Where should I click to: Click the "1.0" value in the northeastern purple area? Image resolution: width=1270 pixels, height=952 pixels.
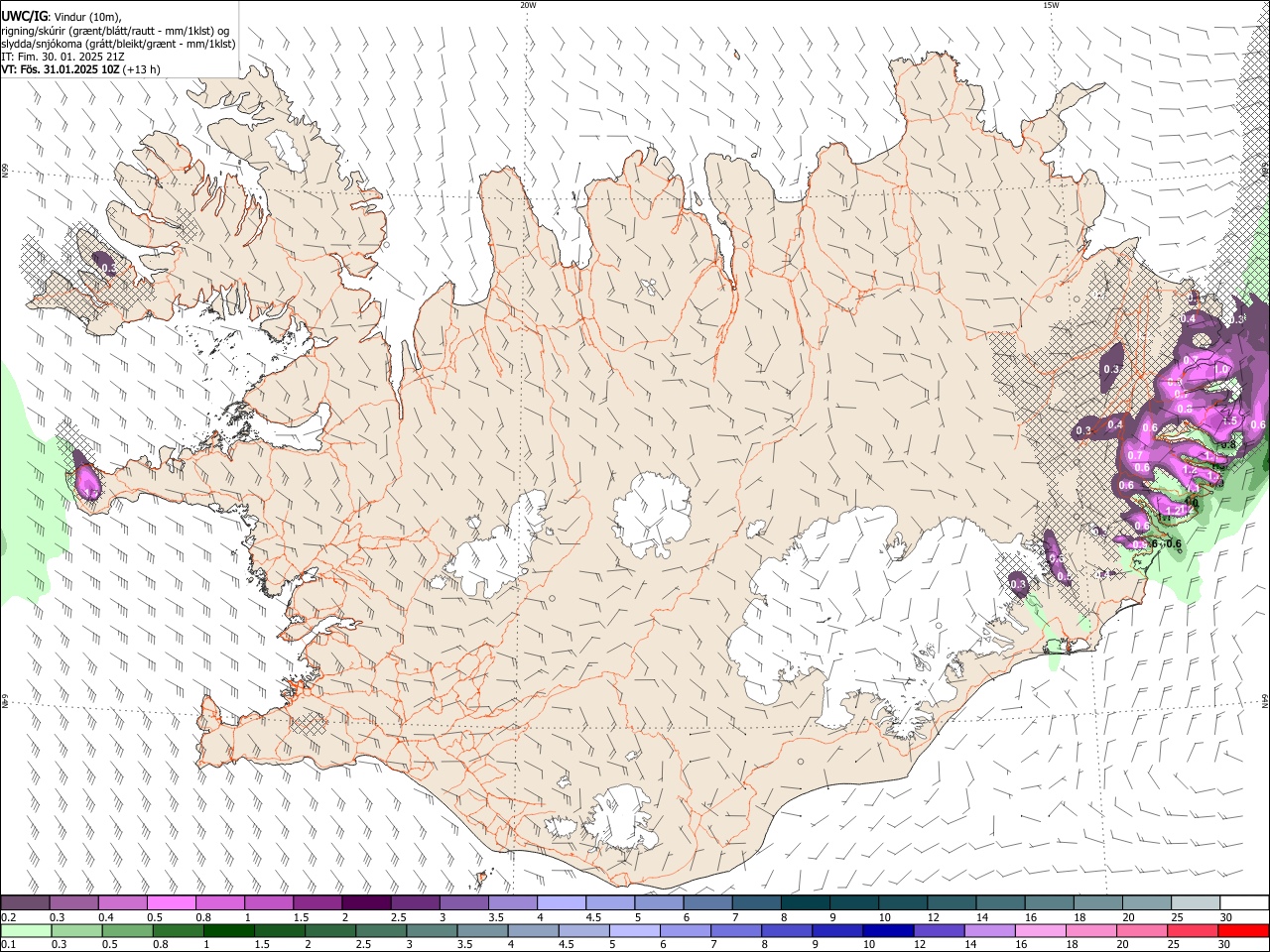[1222, 369]
